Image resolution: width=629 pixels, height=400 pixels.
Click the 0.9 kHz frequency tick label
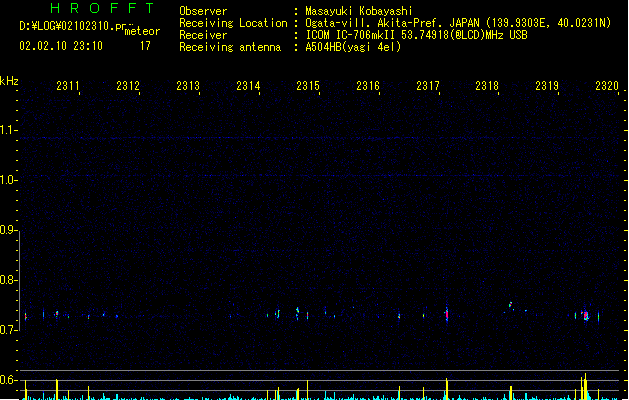coord(8,230)
